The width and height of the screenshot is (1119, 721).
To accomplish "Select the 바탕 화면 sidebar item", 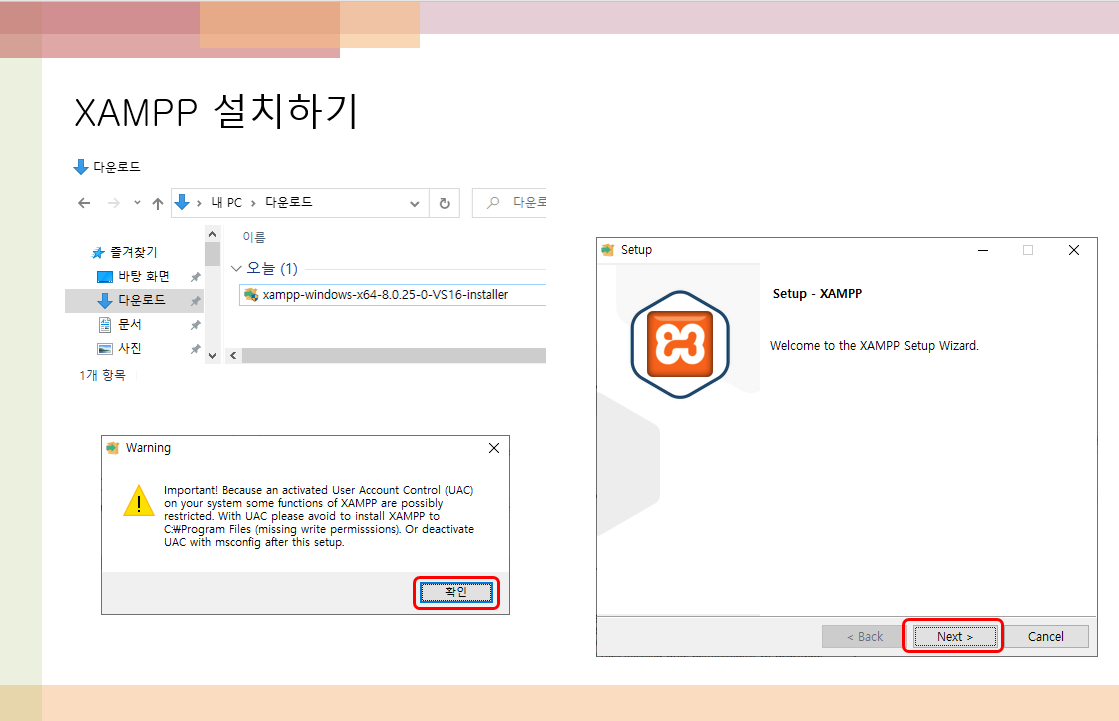I will 134,276.
